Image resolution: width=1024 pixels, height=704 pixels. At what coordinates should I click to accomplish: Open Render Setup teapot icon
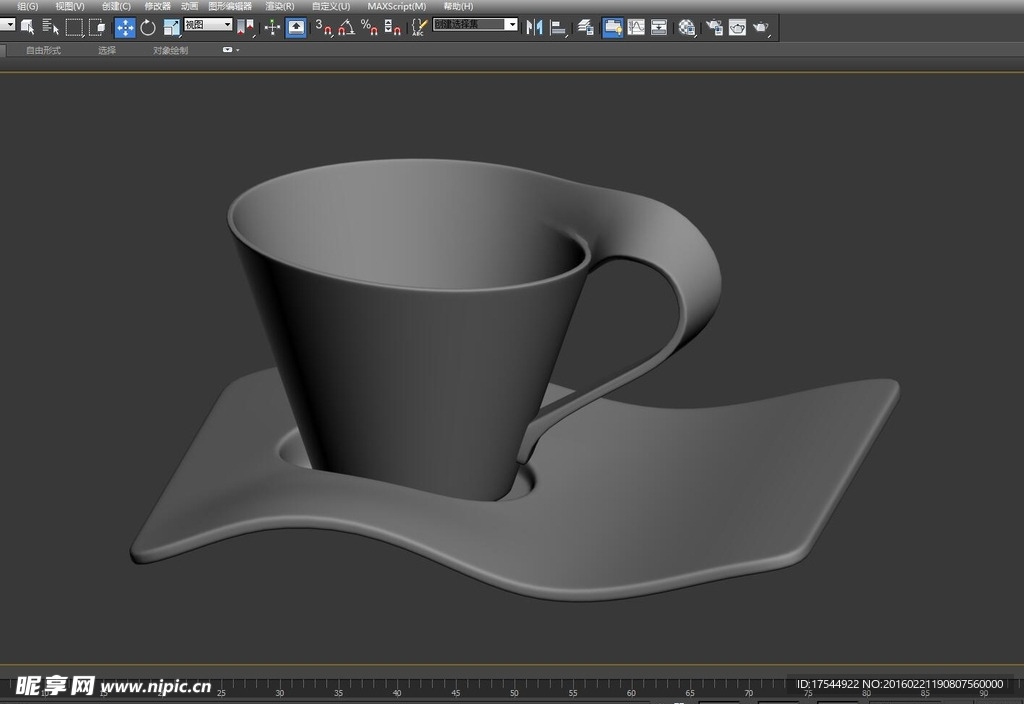coord(714,27)
